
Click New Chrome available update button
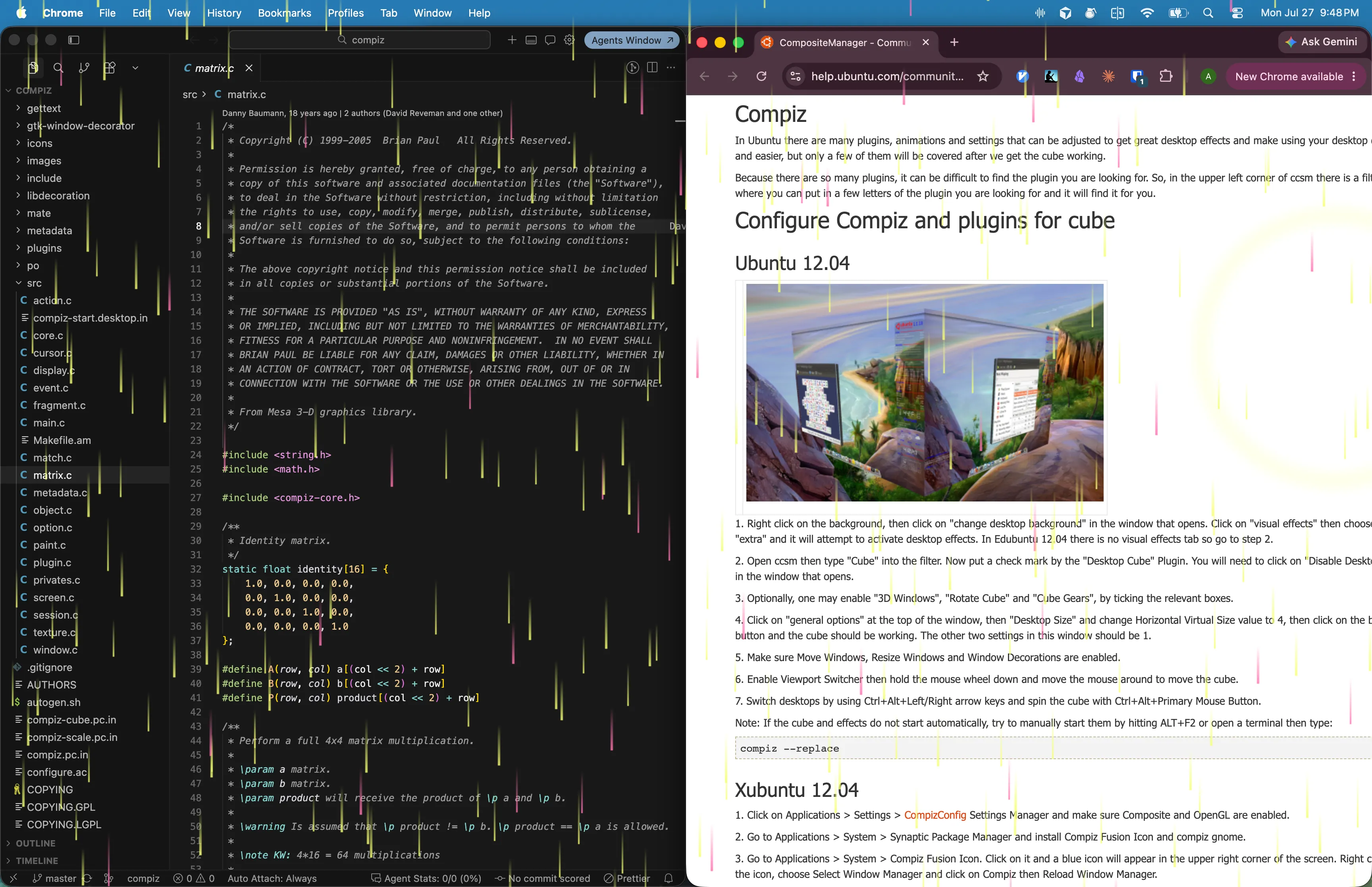tap(1295, 77)
